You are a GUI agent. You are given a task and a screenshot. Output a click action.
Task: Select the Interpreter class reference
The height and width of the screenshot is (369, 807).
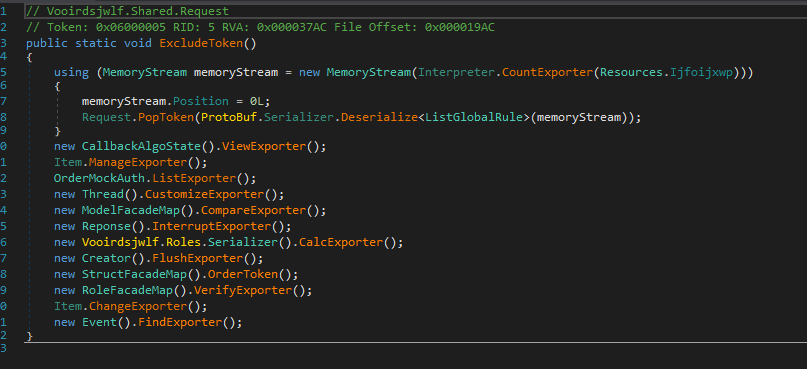[x=457, y=72]
